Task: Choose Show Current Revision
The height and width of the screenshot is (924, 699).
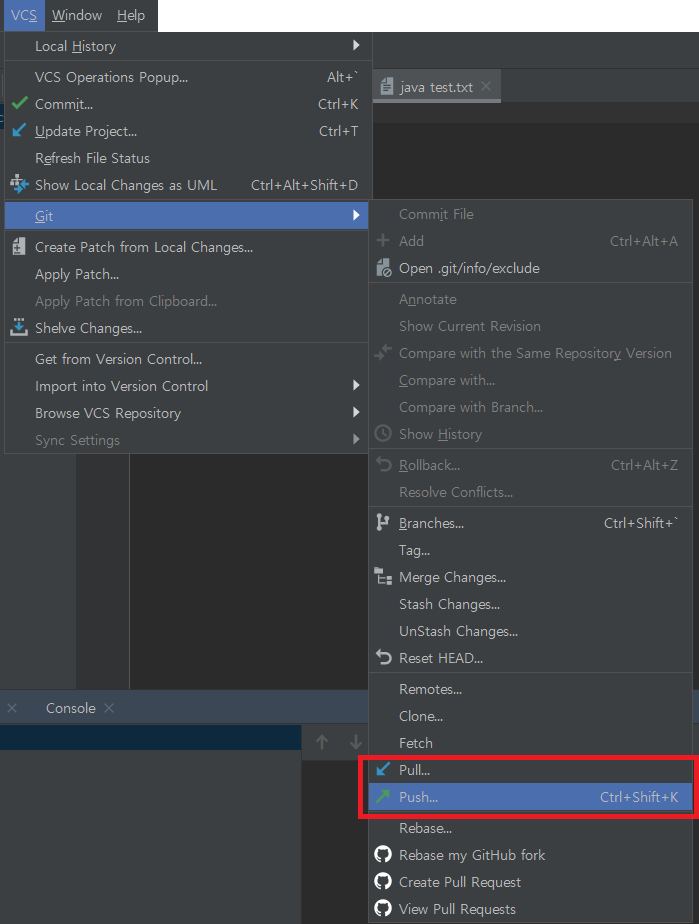Action: click(x=530, y=326)
